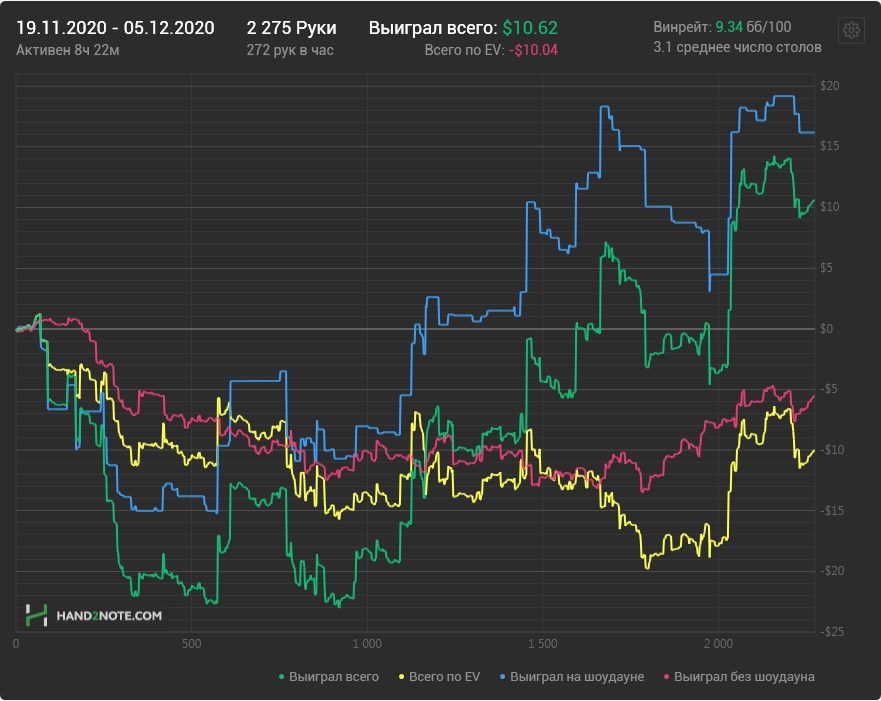Click the 2 000 hands x-axis mark

point(718,644)
